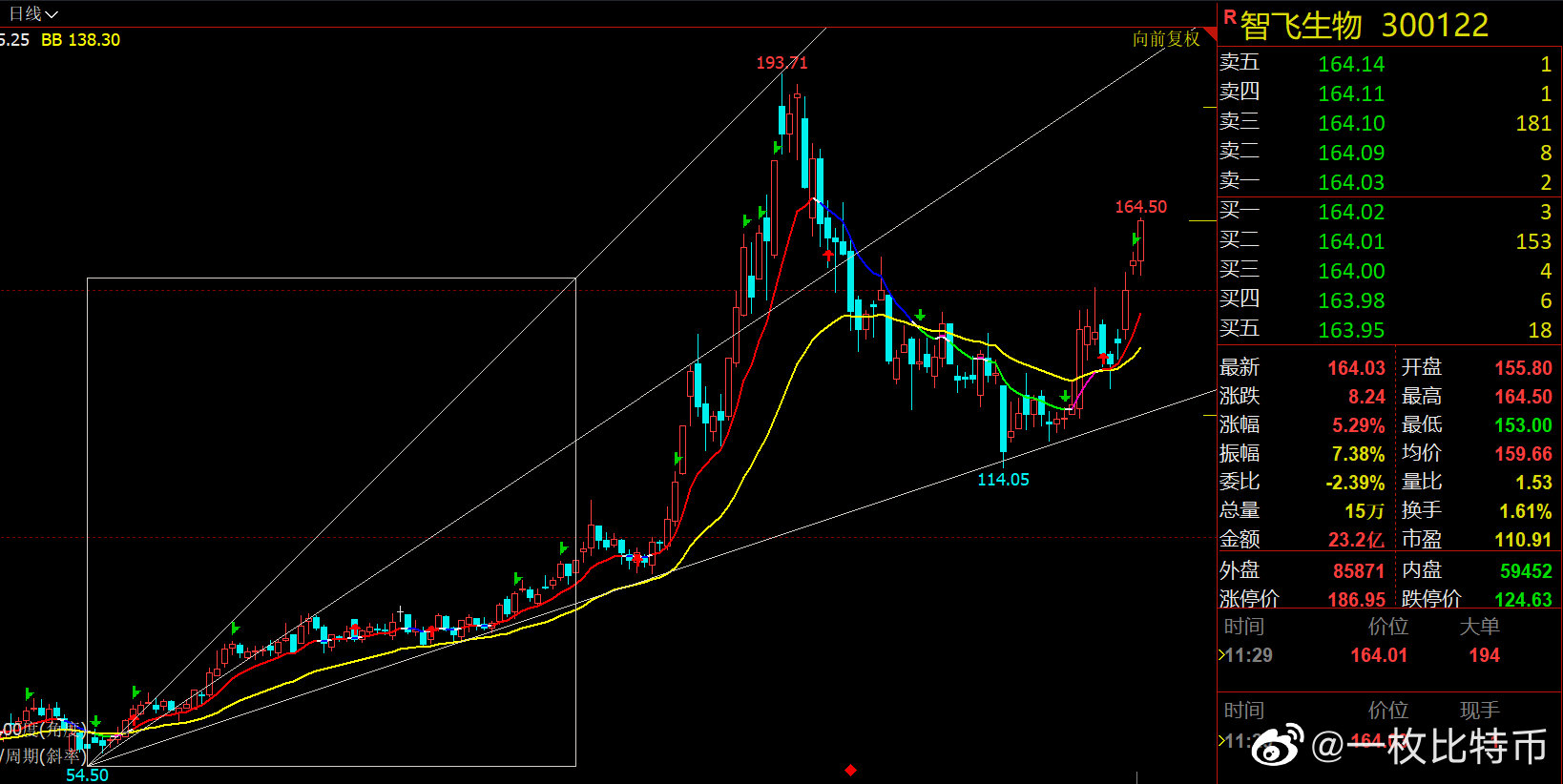This screenshot has width=1563, height=784.
Task: Click the 164.50 price label above the latest candle
Action: [1141, 207]
